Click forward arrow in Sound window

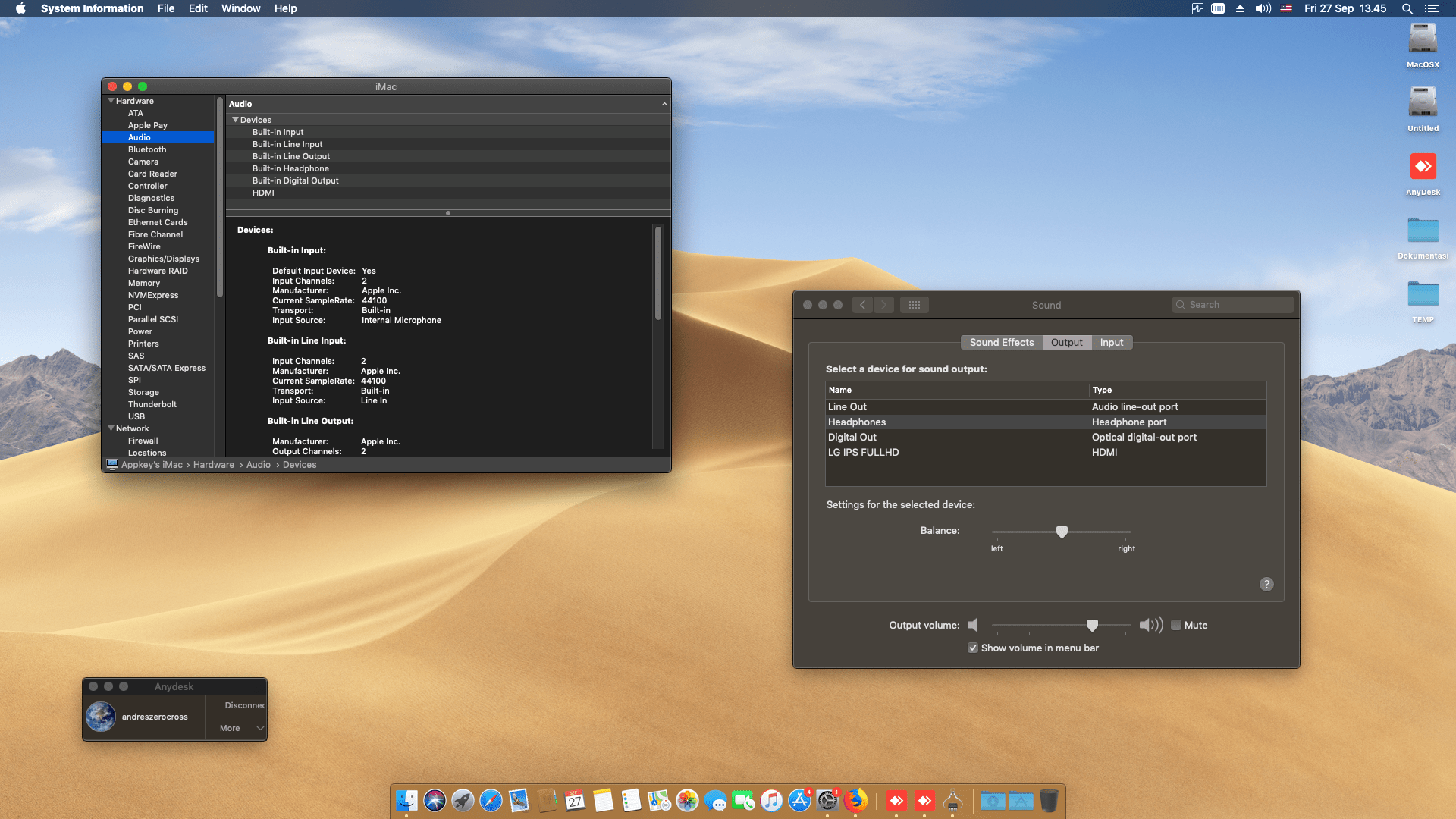click(883, 305)
